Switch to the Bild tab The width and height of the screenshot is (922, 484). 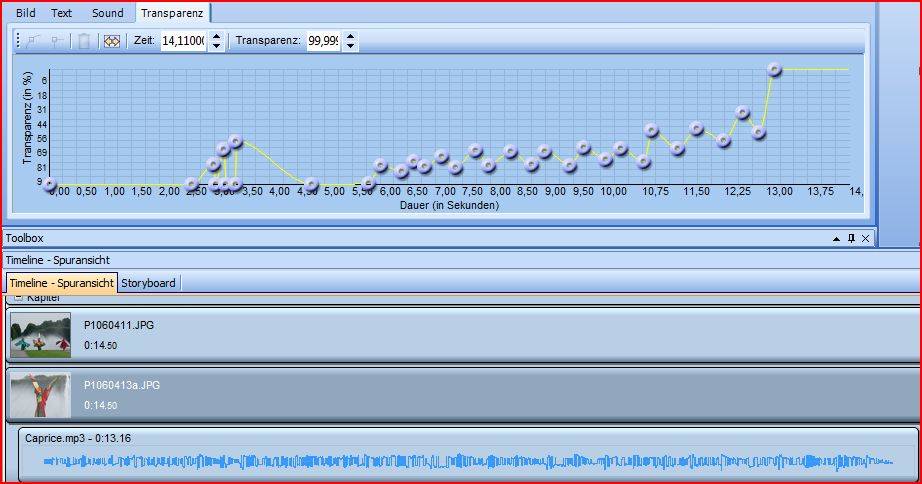(25, 13)
